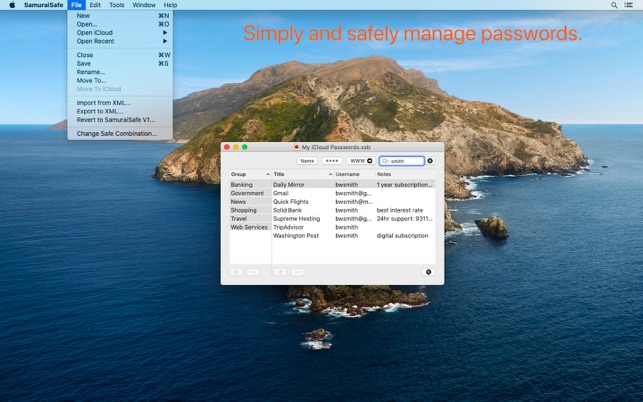Remove selected group with minus button
This screenshot has height=402, width=643.
pos(253,272)
